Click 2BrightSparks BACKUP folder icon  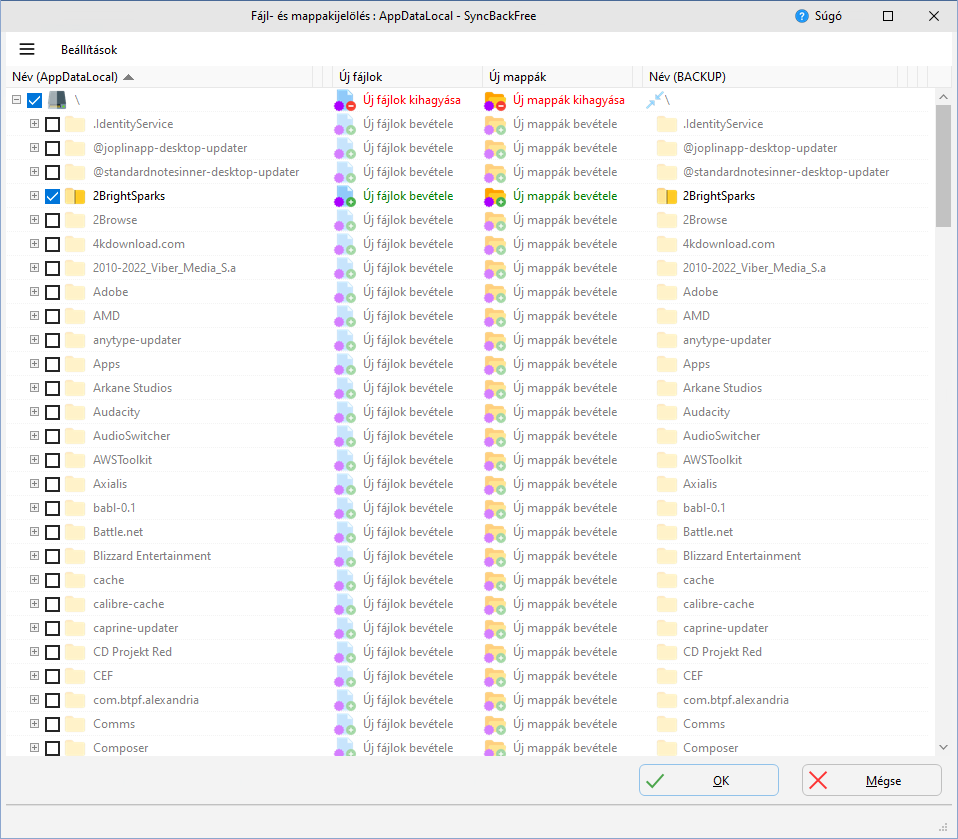tap(667, 196)
